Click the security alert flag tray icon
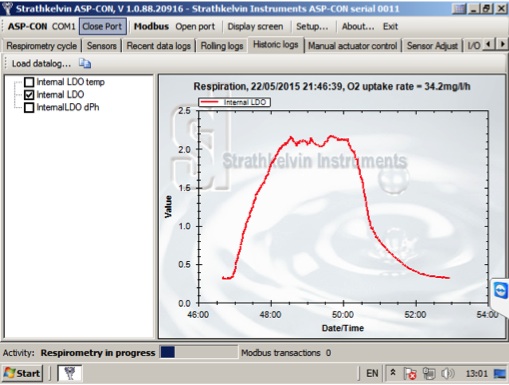Screen dimensions: 509x385 pyautogui.click(x=410, y=374)
